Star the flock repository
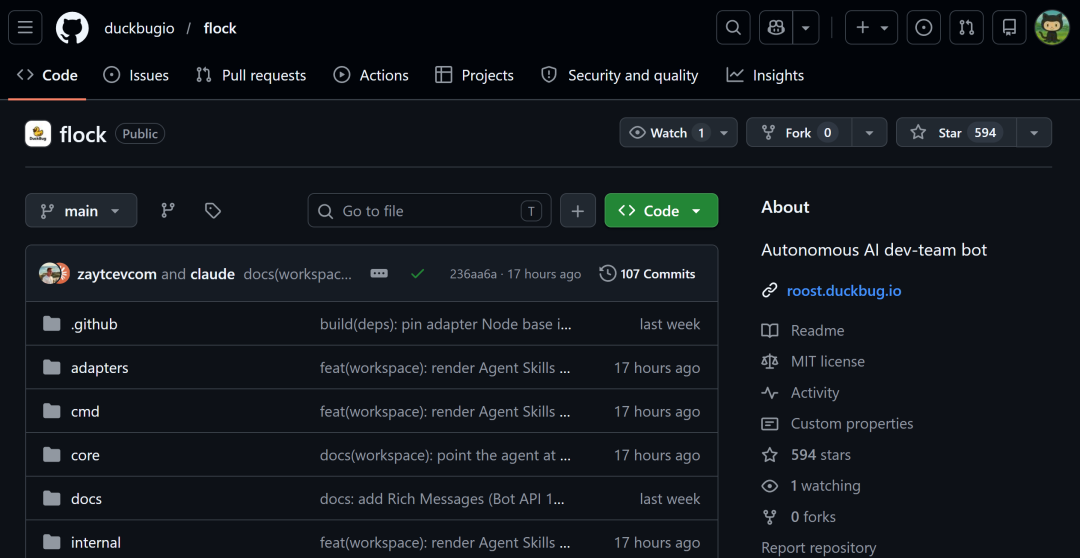The image size is (1080, 558). [x=956, y=133]
